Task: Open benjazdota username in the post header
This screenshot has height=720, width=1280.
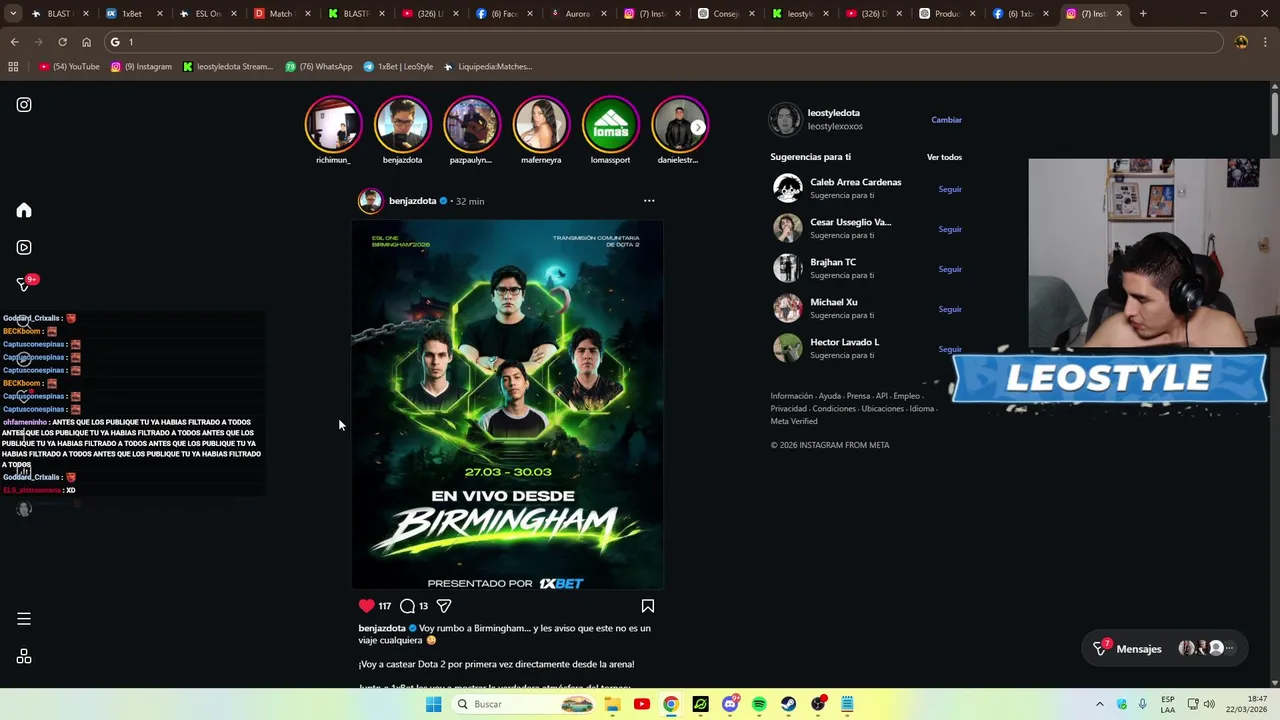Action: pyautogui.click(x=412, y=201)
